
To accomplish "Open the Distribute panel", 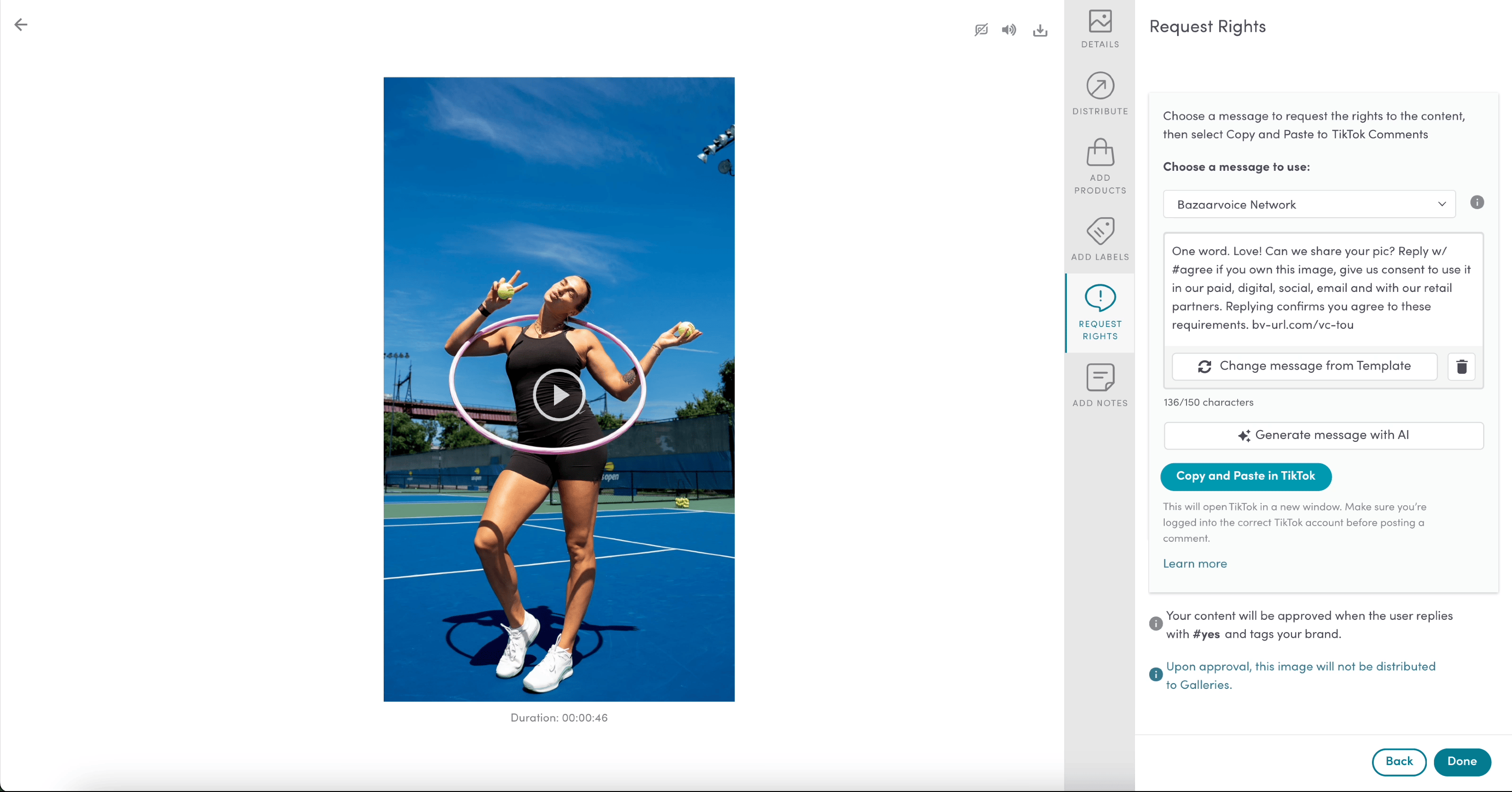I will click(x=1099, y=93).
